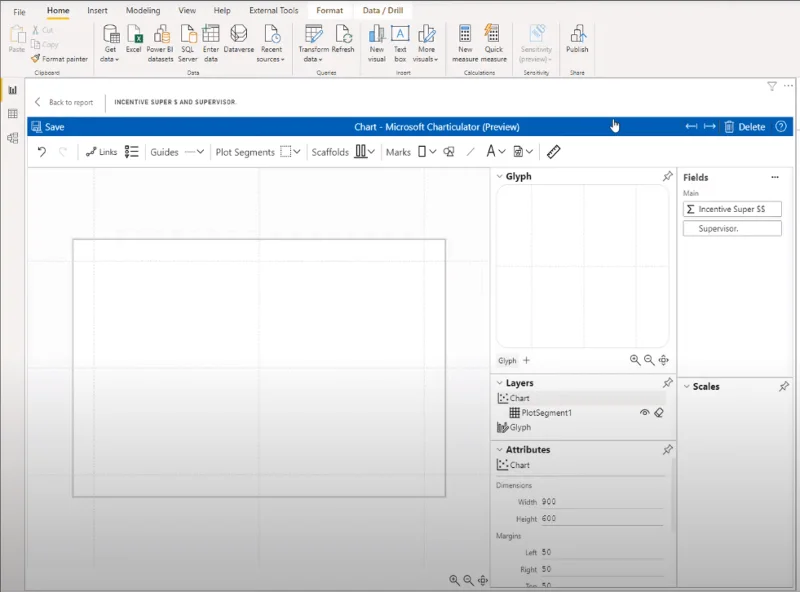This screenshot has height=592, width=800.
Task: Open the View ribbon tab
Action: click(187, 10)
